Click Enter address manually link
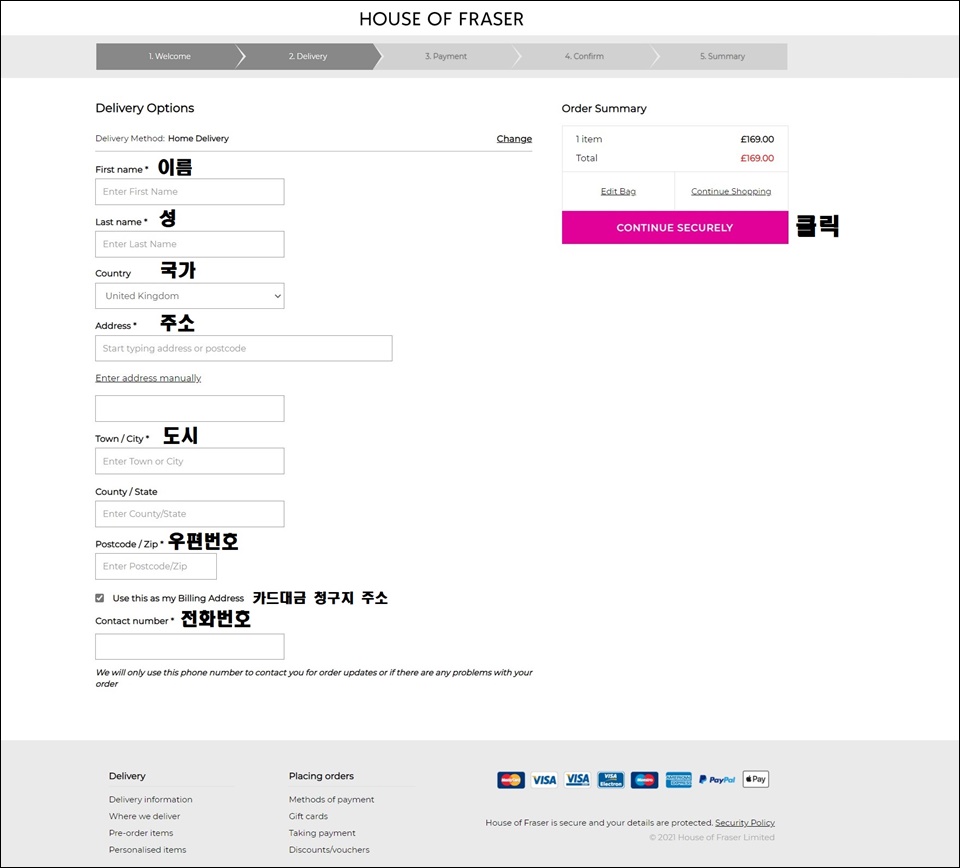Image resolution: width=960 pixels, height=868 pixels. (x=148, y=378)
